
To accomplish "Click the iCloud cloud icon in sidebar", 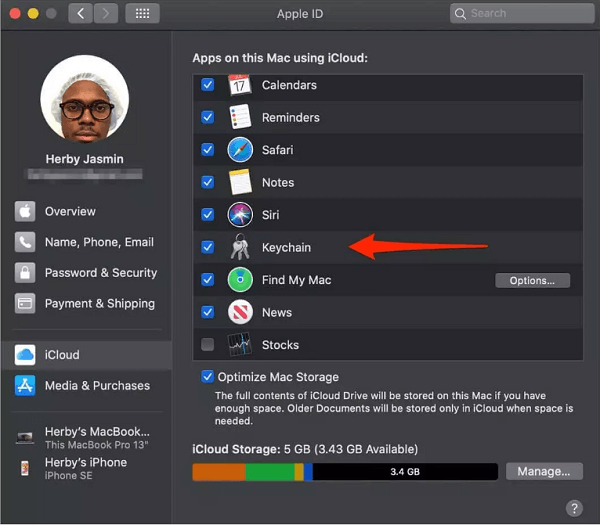I will pyautogui.click(x=25, y=355).
